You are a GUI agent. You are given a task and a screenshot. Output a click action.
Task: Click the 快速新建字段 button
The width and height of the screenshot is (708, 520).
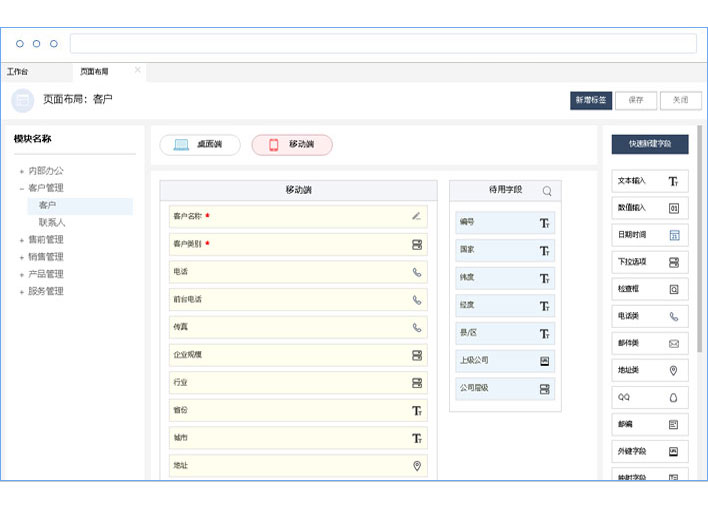point(650,144)
